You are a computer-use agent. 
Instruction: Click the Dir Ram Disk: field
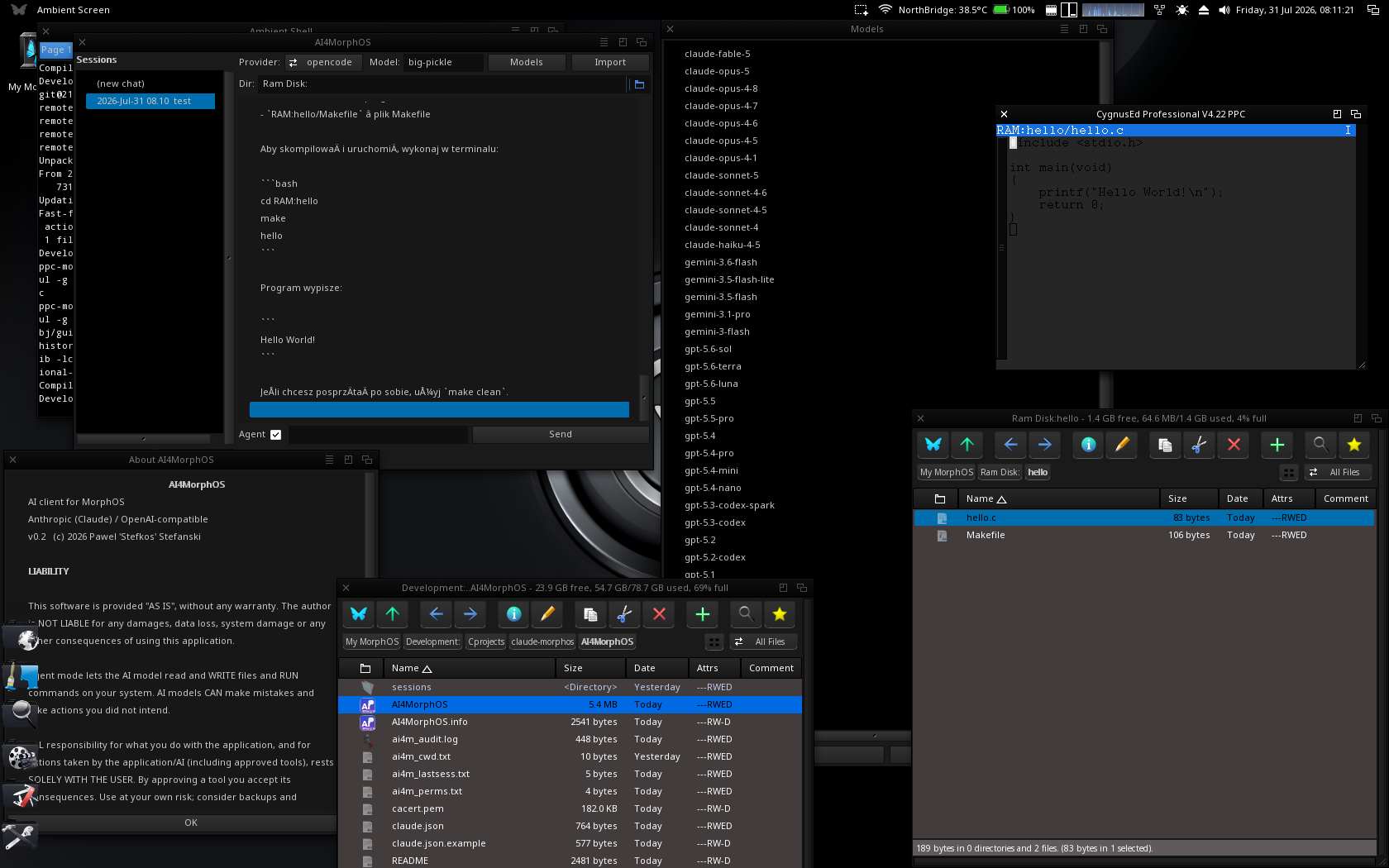click(443, 84)
